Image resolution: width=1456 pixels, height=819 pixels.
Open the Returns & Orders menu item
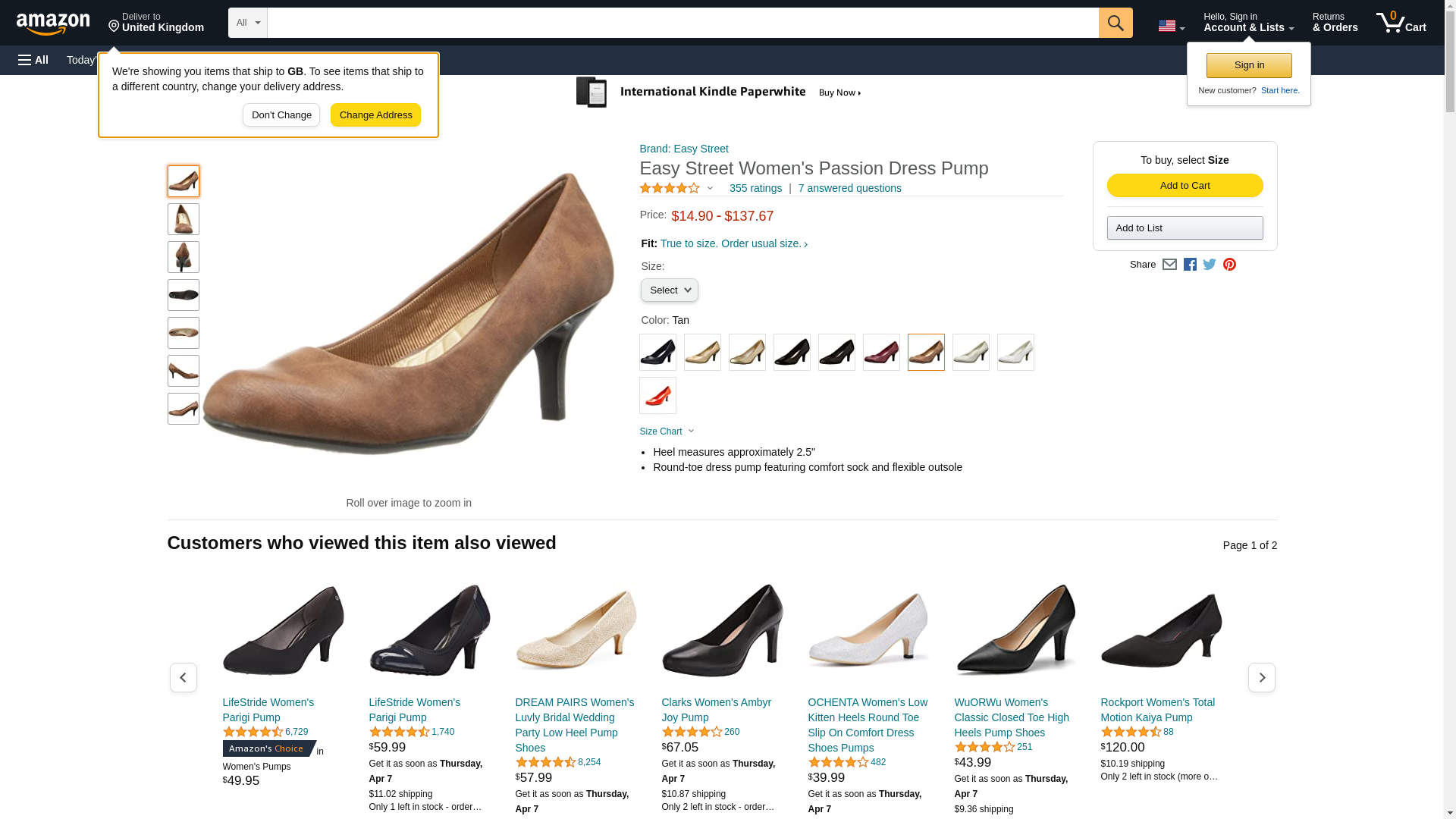[x=1335, y=23]
